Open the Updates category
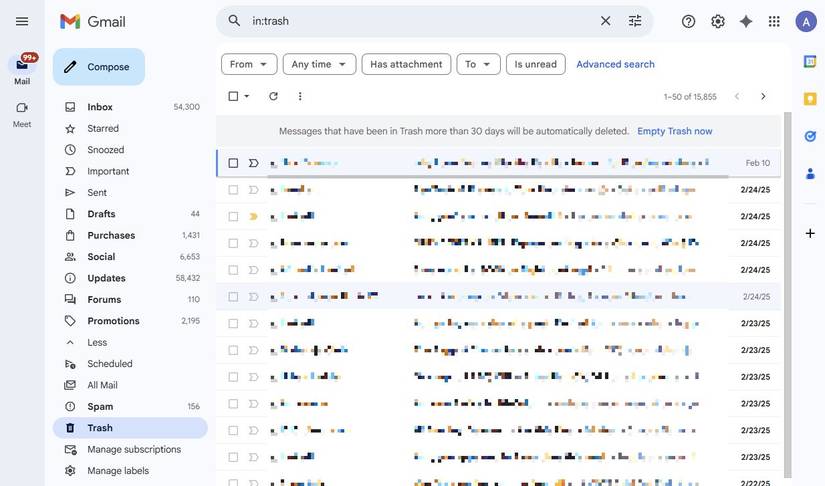 130,278
